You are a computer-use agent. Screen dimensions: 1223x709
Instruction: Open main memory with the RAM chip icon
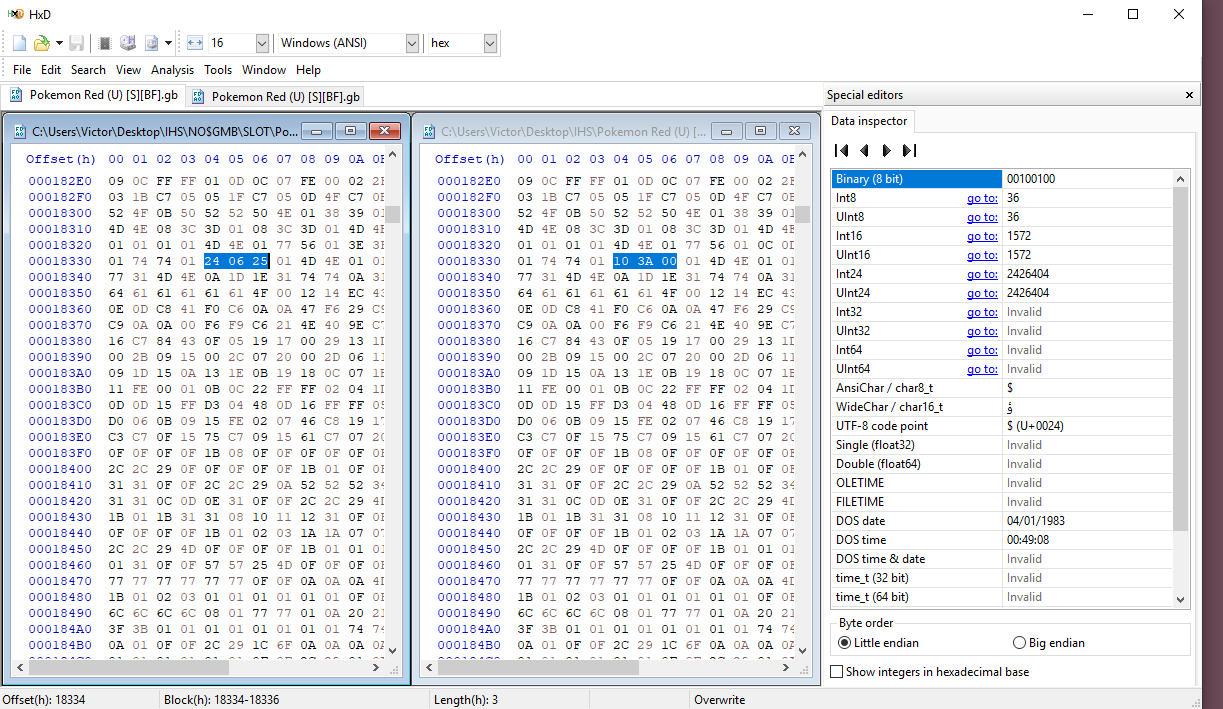tap(105, 43)
